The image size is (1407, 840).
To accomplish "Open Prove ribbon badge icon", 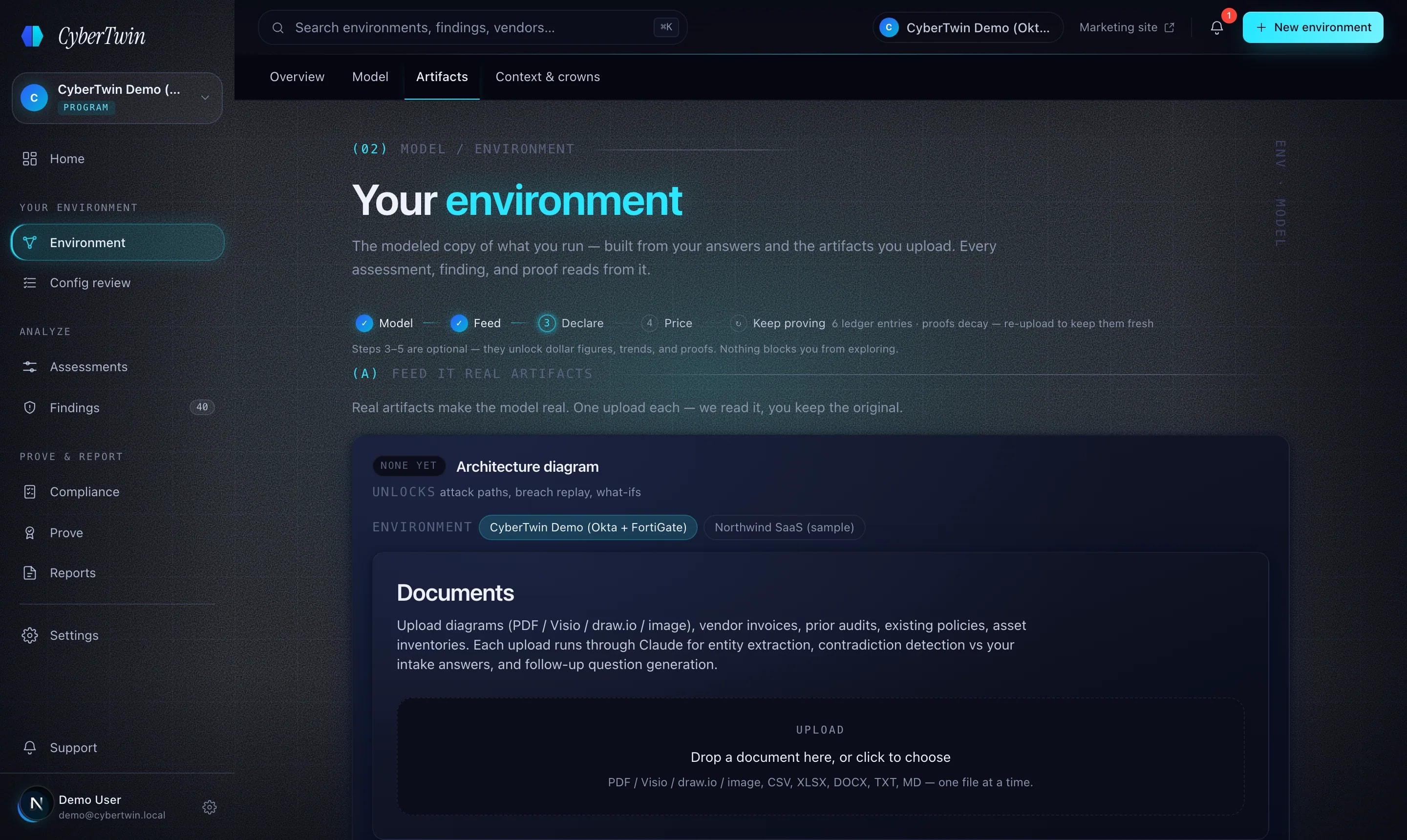I will click(x=29, y=533).
